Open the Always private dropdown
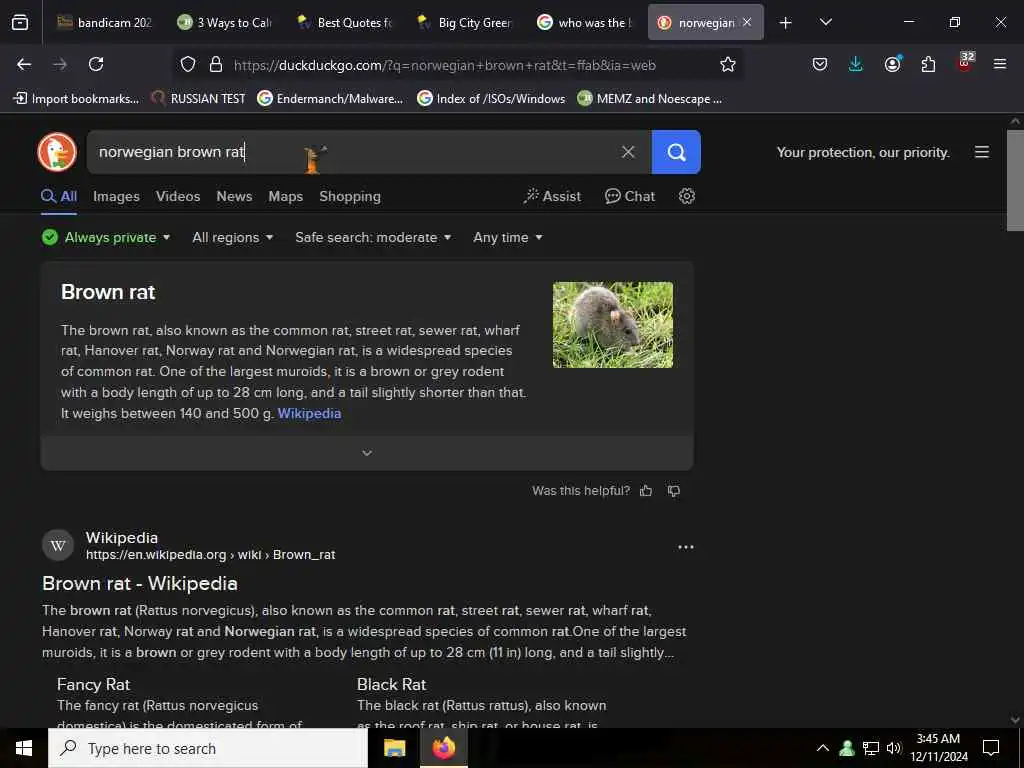The height and width of the screenshot is (768, 1024). [106, 237]
